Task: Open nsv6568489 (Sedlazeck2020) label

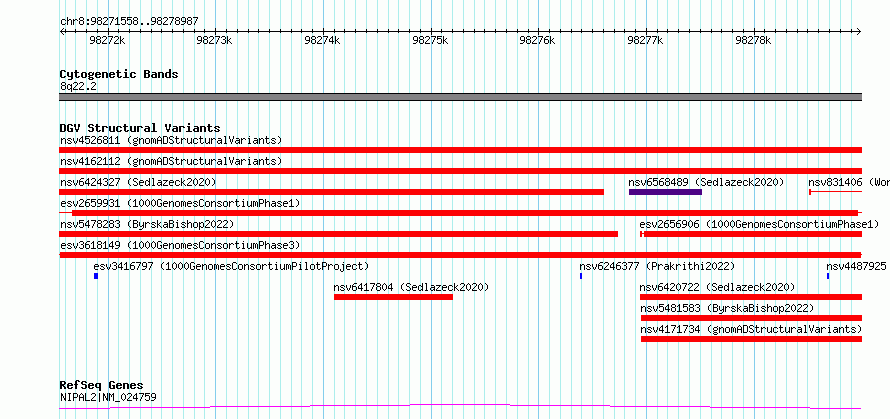Action: click(706, 182)
